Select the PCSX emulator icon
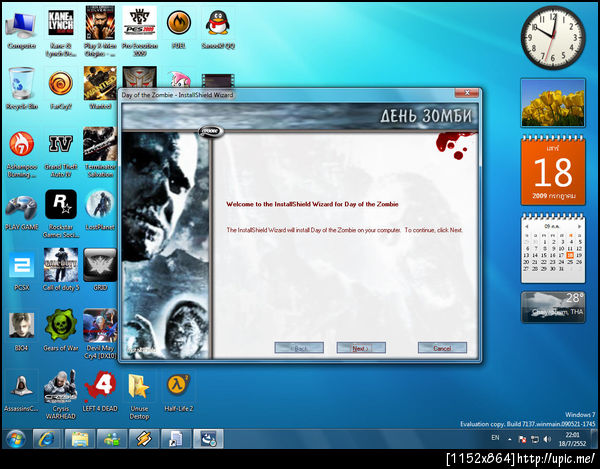This screenshot has height=469, width=600. [x=21, y=271]
